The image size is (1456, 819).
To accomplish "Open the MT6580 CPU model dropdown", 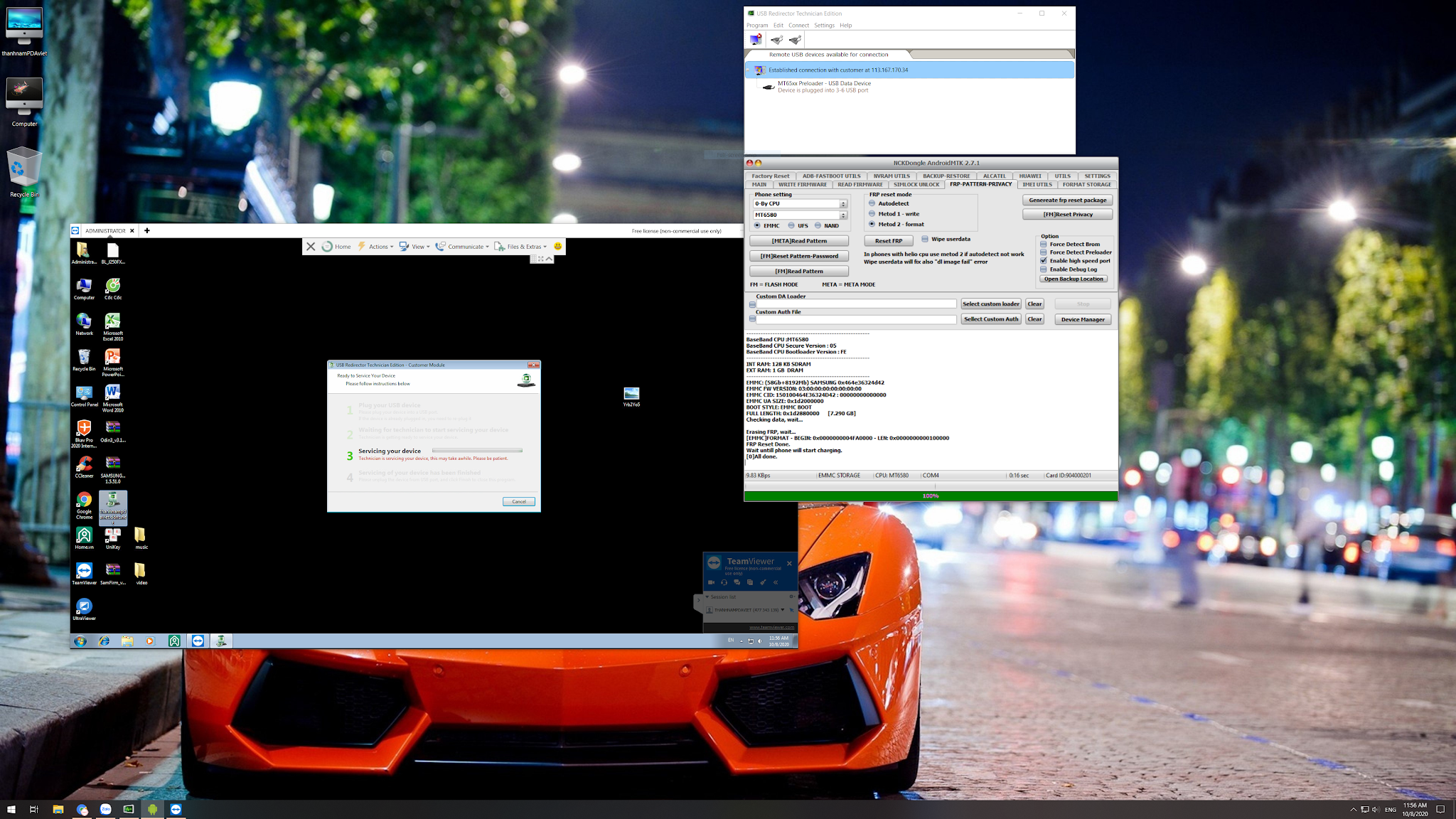I will (x=843, y=215).
